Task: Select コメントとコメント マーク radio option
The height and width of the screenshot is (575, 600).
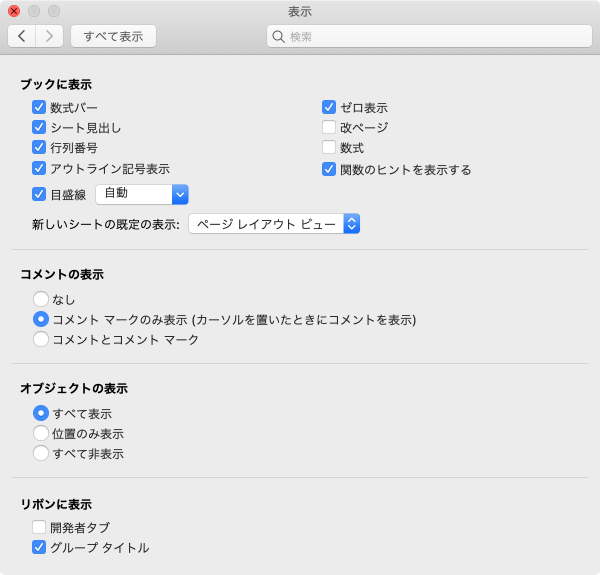Action: [x=41, y=339]
